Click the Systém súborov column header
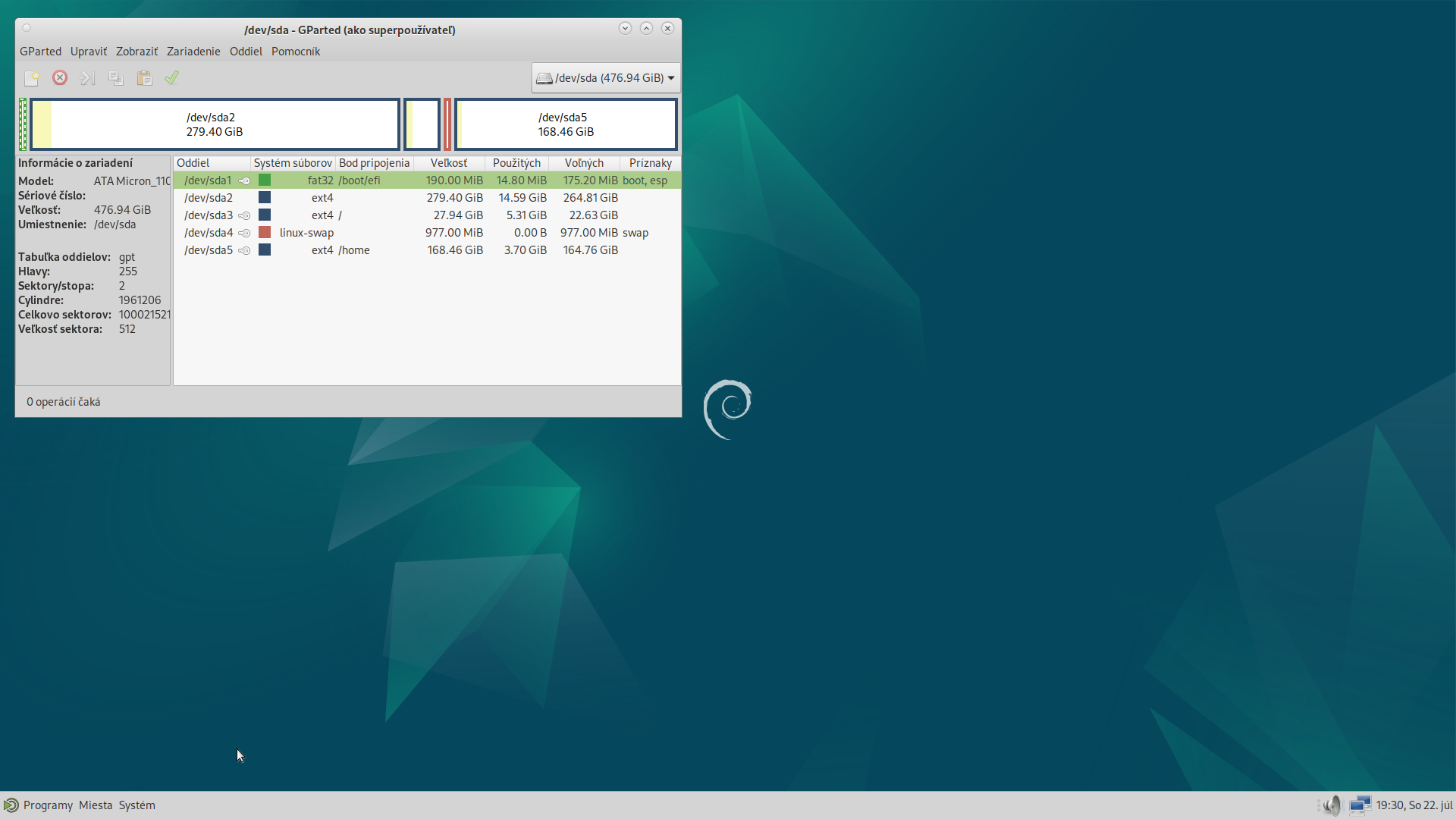1456x819 pixels. click(x=293, y=163)
